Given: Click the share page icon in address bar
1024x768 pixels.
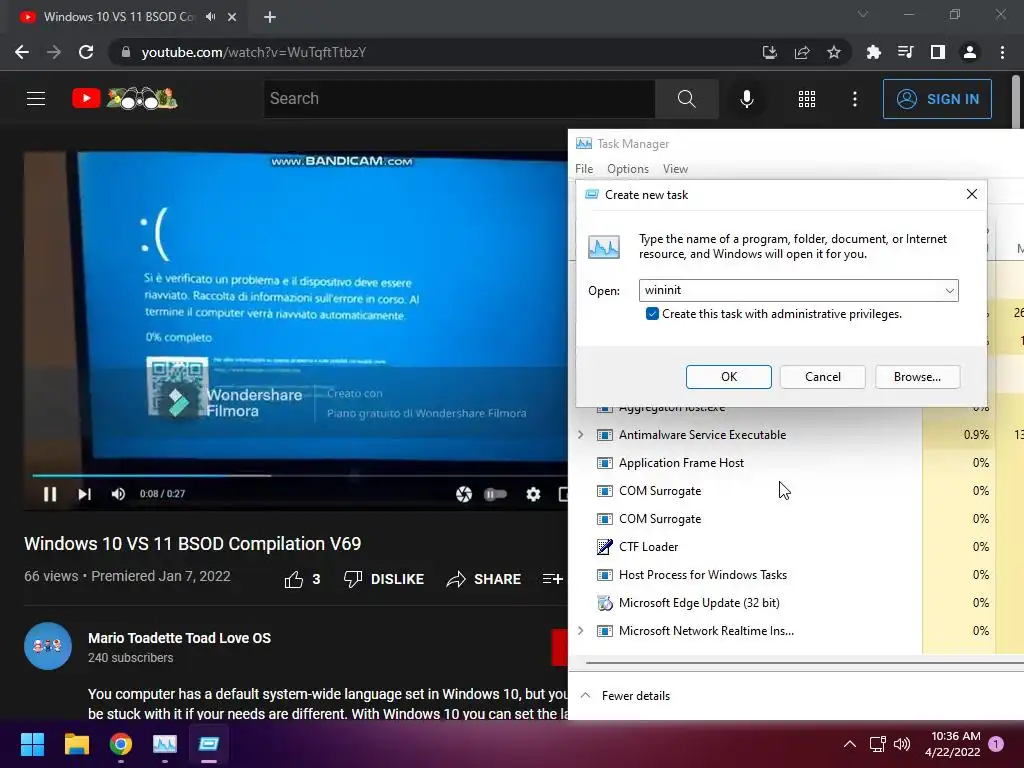Looking at the screenshot, I should 802,52.
